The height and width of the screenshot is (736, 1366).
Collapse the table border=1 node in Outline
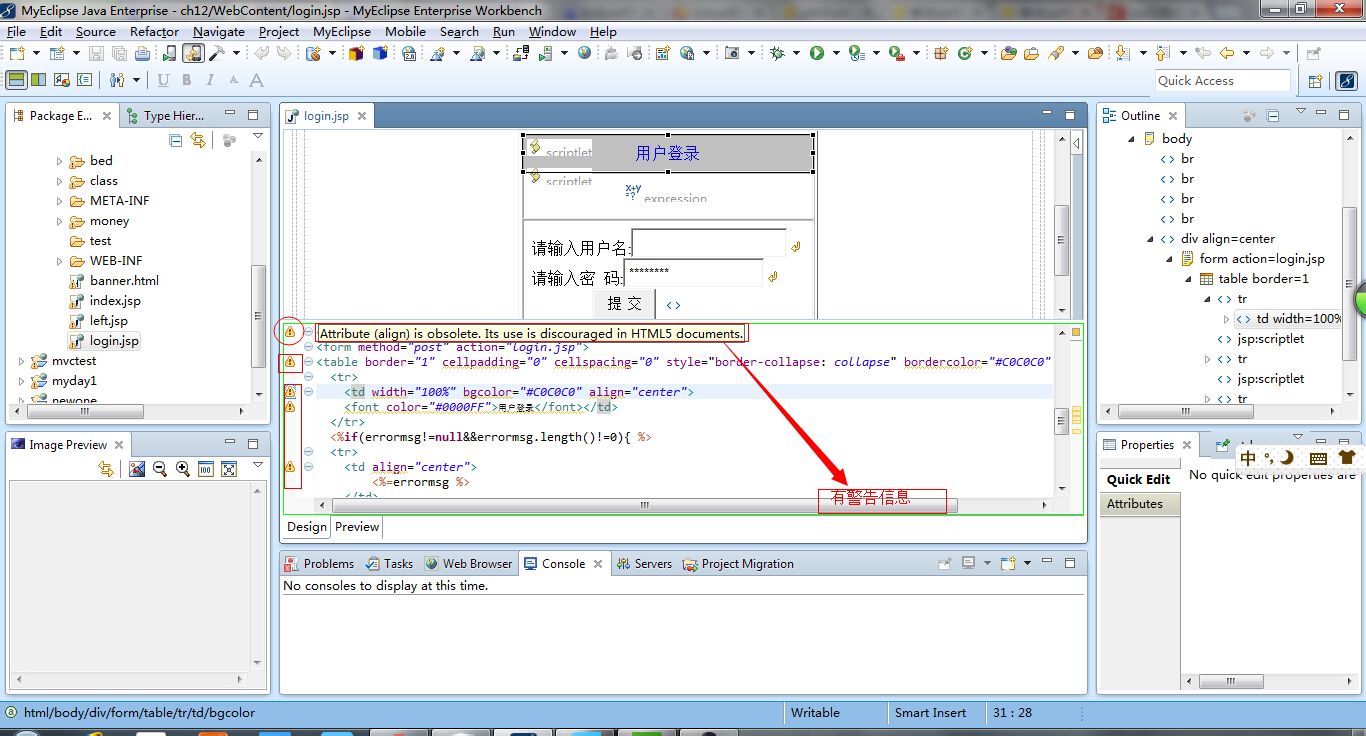pos(1188,279)
